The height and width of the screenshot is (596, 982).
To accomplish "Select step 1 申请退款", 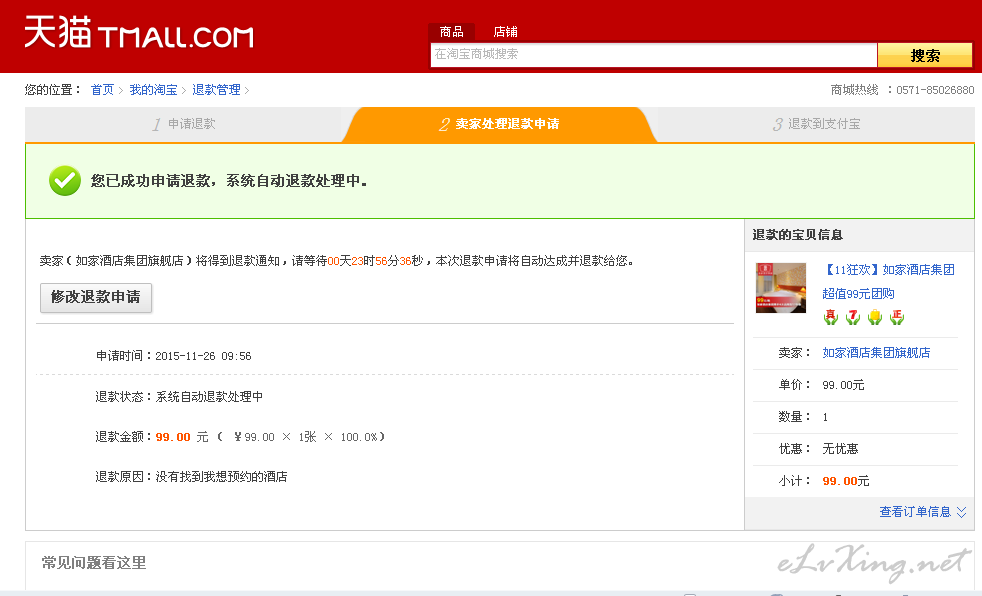I will [183, 124].
